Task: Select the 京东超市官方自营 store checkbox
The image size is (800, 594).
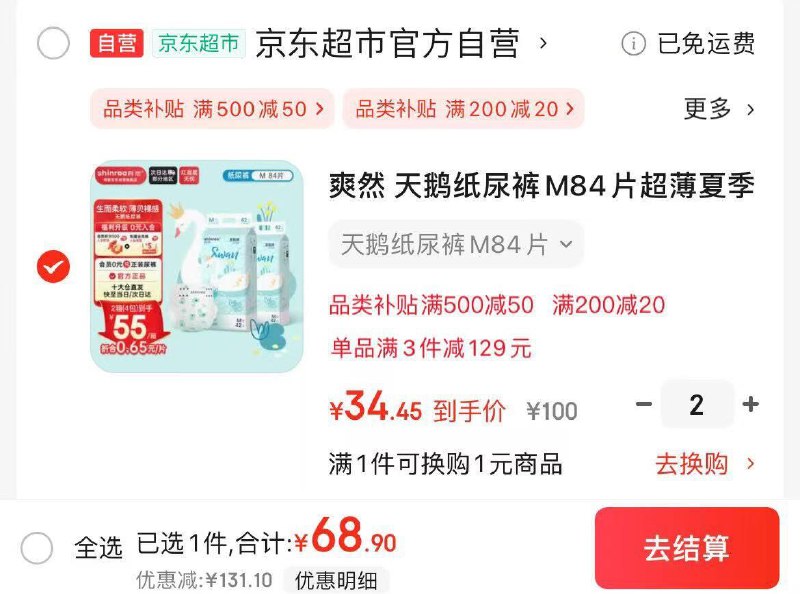Action: point(54,43)
